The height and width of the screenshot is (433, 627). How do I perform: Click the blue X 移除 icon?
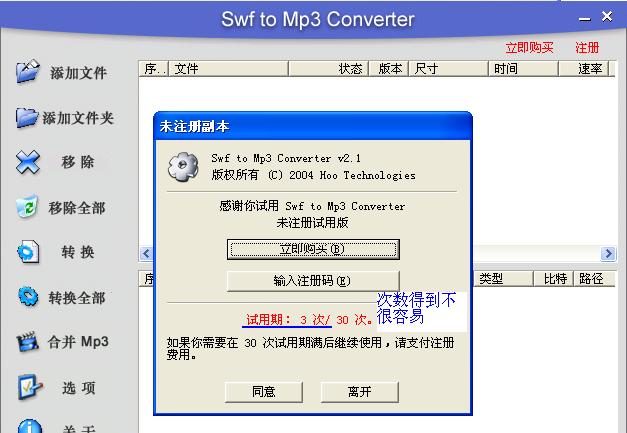tap(28, 162)
